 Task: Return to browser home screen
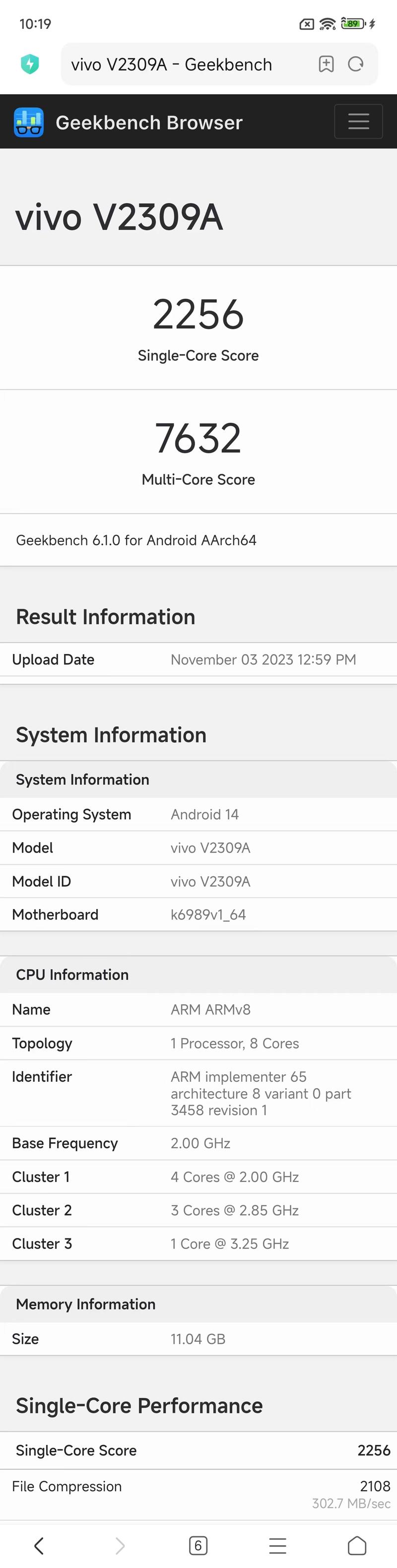point(357,1546)
